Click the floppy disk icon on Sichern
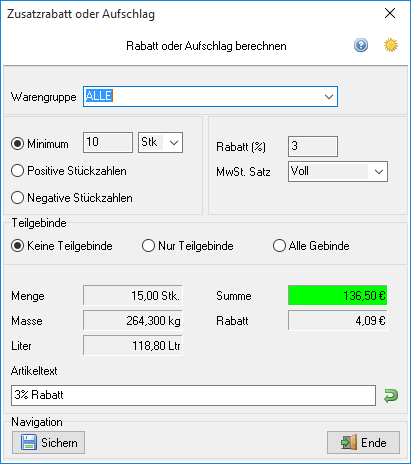Image resolution: width=411 pixels, height=464 pixels. (29, 443)
